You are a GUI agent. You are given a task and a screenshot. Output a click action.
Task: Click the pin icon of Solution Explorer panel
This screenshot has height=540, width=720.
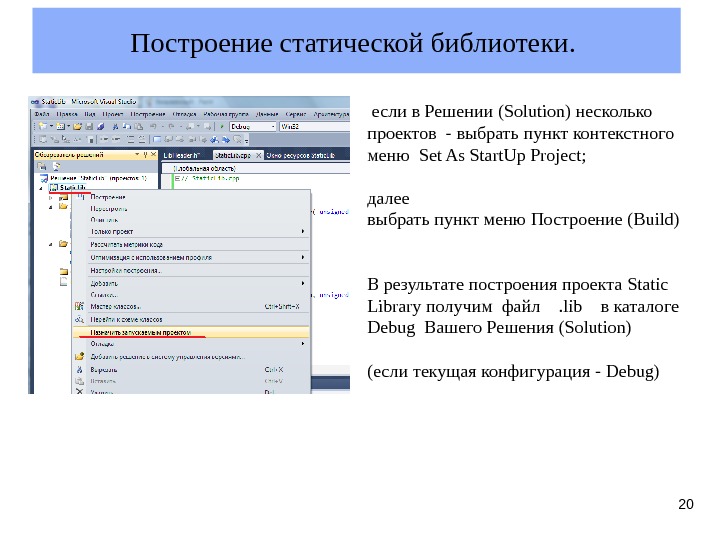point(145,155)
